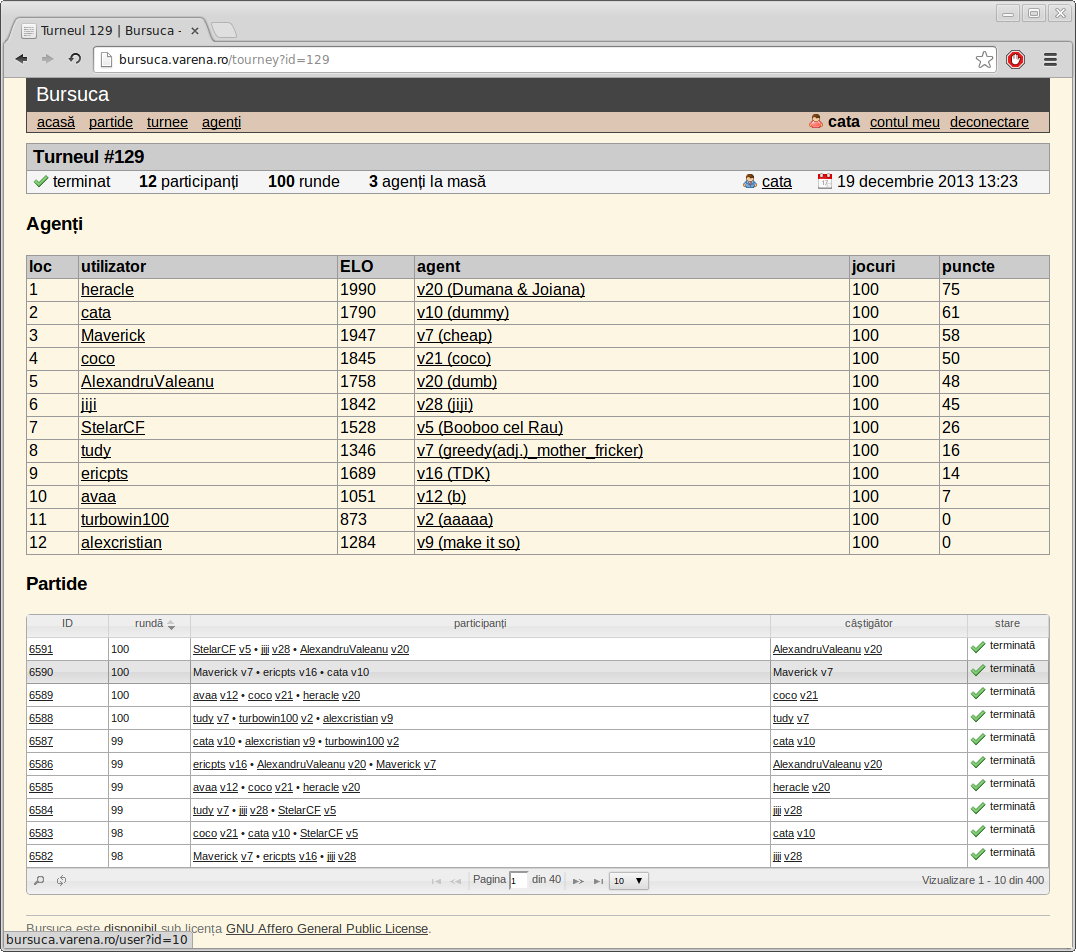Sort the grid by rundă column
Image resolution: width=1076 pixels, height=952 pixels.
[x=150, y=624]
